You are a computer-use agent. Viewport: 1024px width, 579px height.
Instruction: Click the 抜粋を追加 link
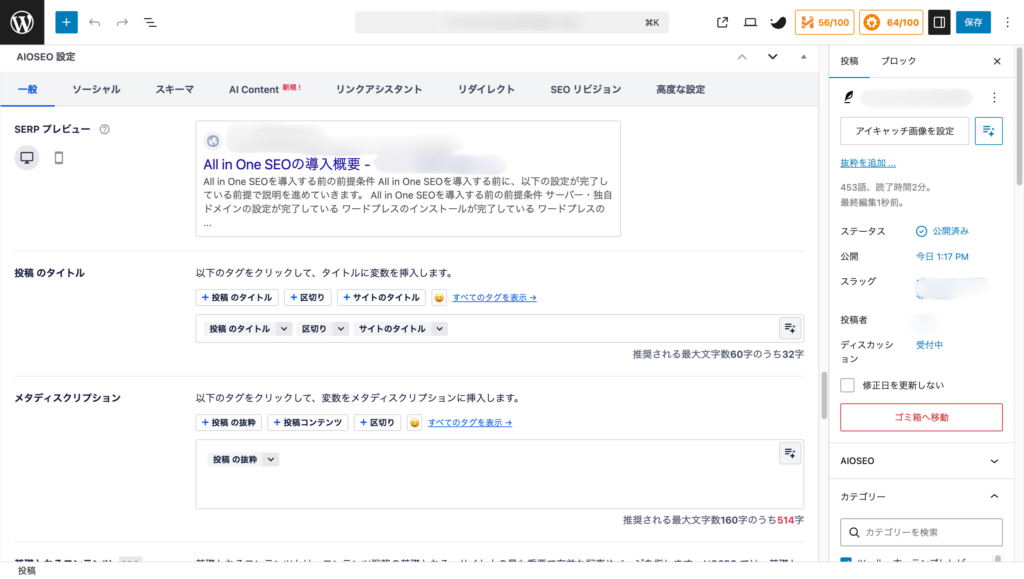[x=868, y=163]
